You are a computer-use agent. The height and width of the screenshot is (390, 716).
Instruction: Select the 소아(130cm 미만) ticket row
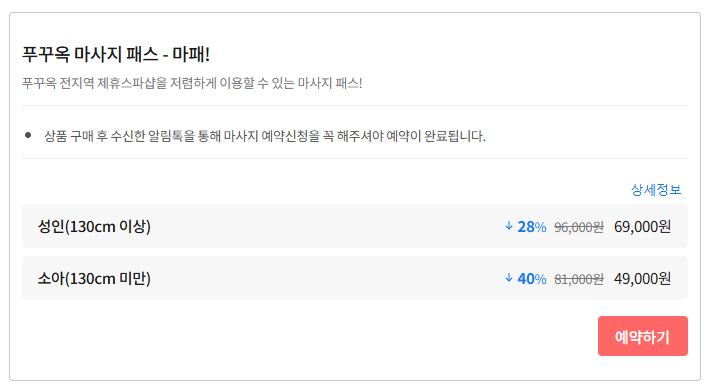(x=355, y=278)
